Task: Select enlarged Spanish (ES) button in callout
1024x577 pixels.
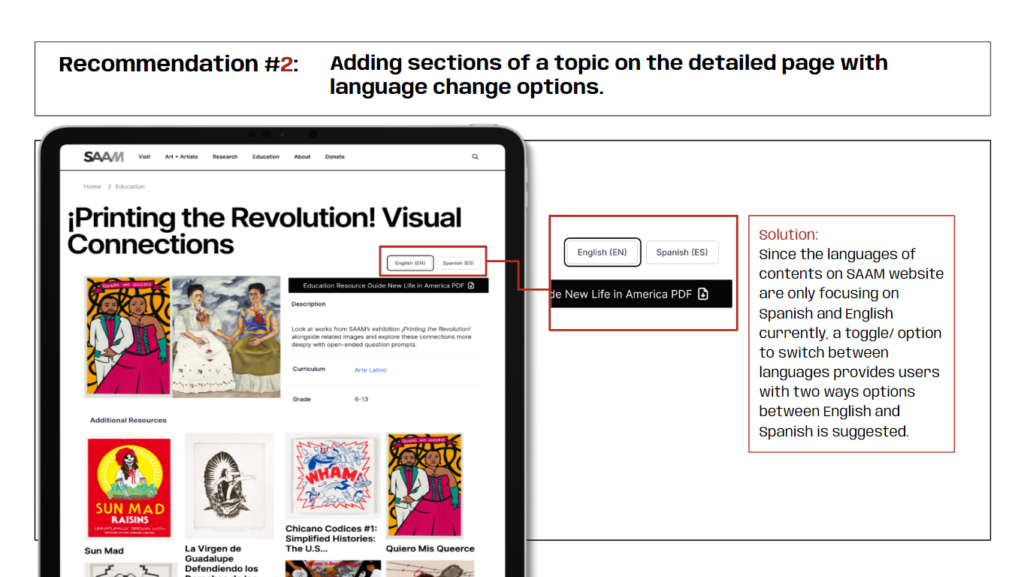Action: click(682, 252)
